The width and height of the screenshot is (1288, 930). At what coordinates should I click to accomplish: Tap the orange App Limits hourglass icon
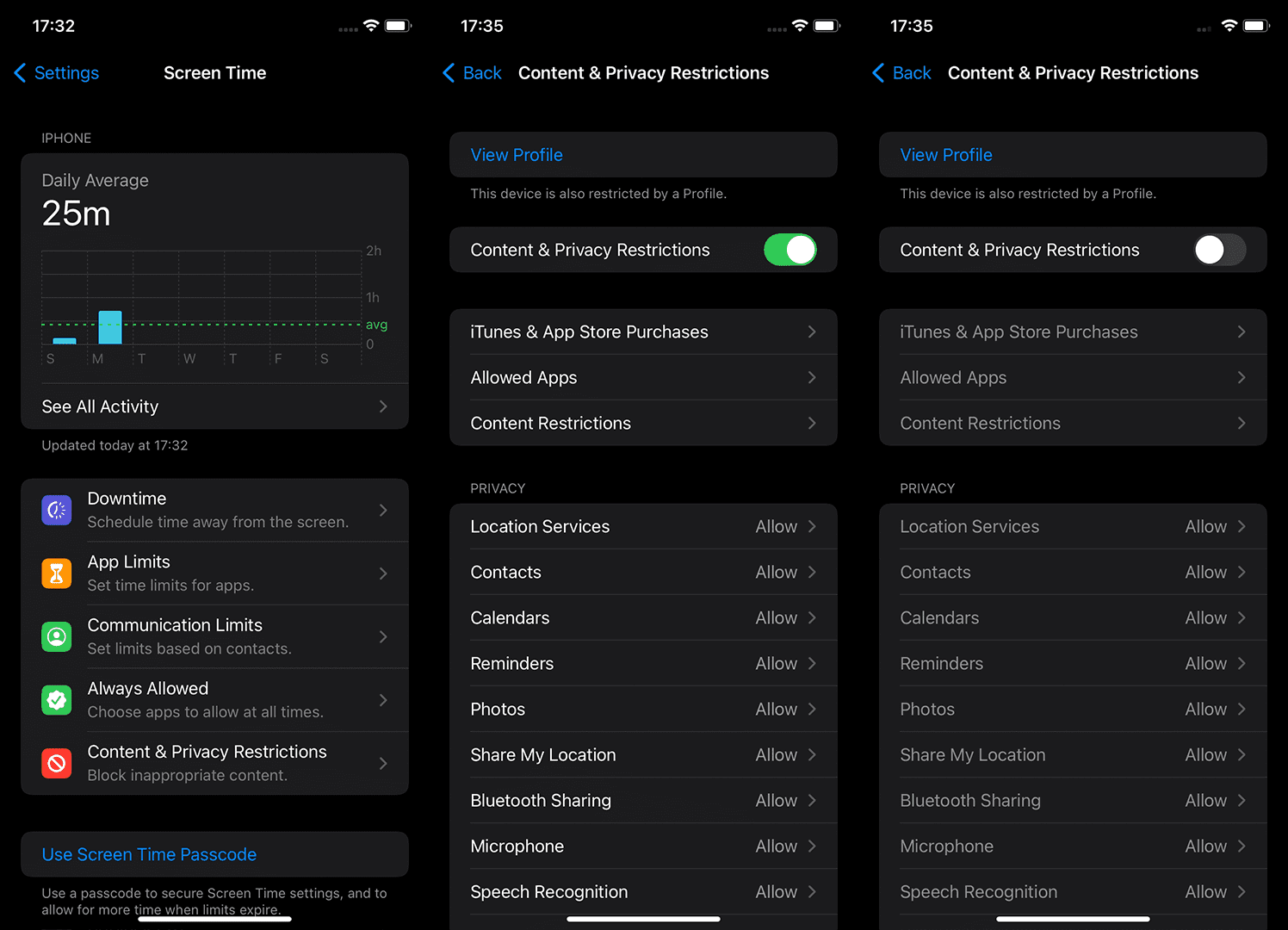[57, 573]
